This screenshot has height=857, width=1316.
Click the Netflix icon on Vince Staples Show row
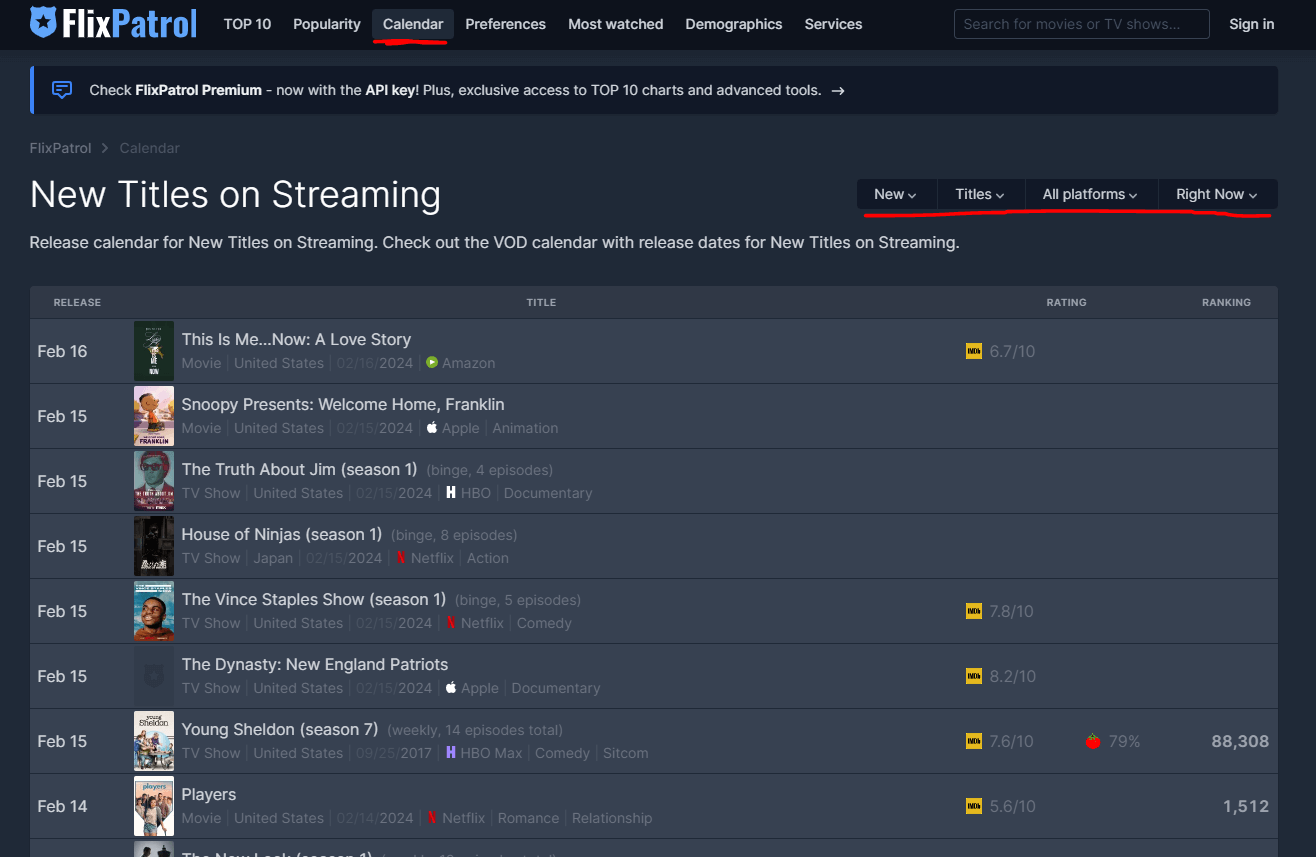point(451,623)
